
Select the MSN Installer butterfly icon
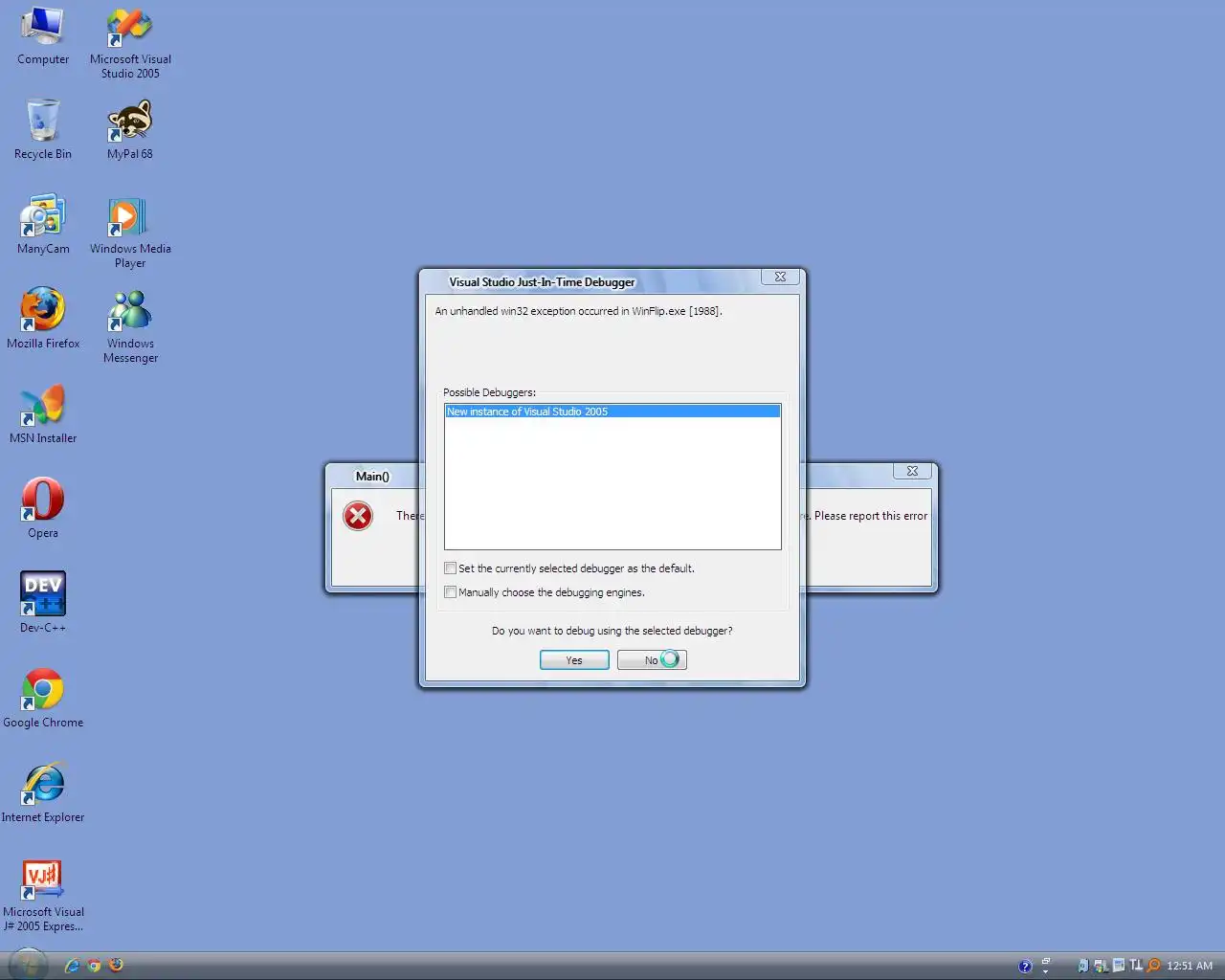pos(43,413)
